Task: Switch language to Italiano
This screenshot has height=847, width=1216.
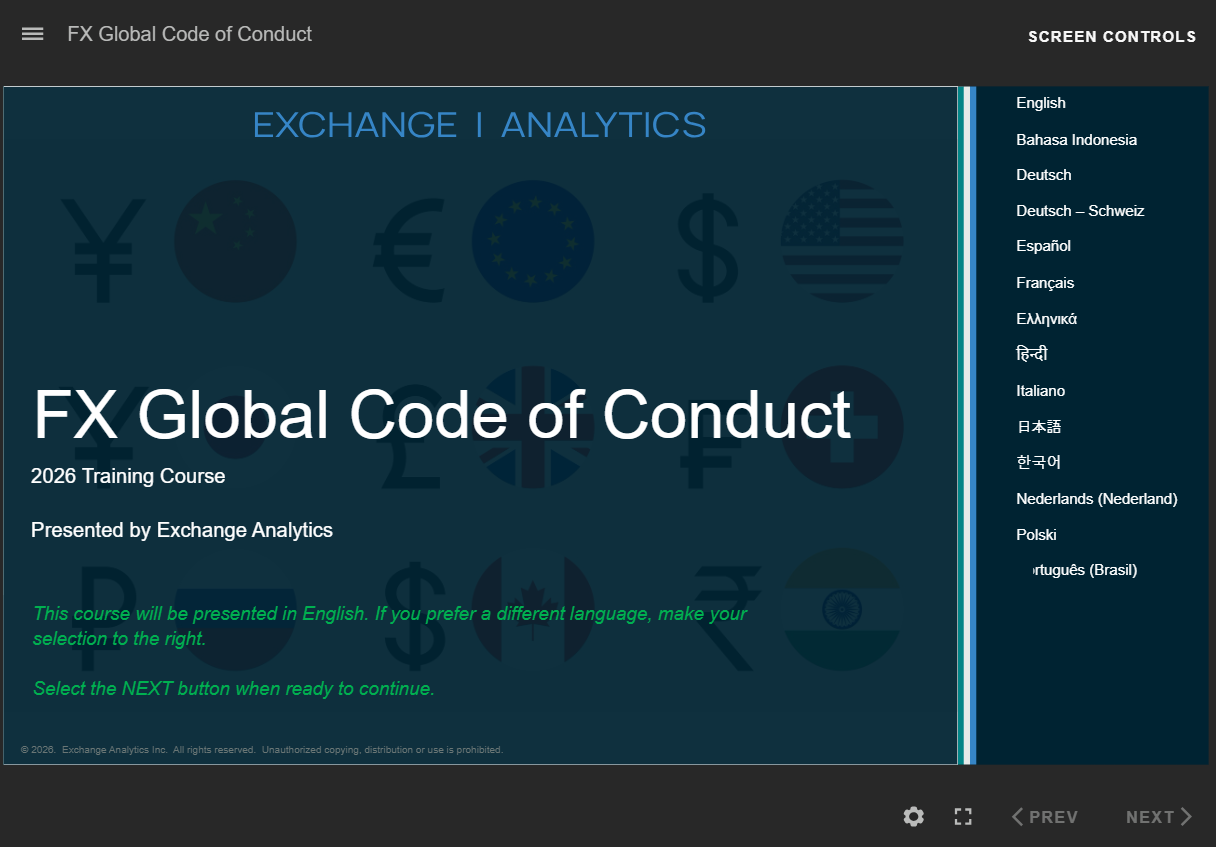Action: tap(1040, 391)
